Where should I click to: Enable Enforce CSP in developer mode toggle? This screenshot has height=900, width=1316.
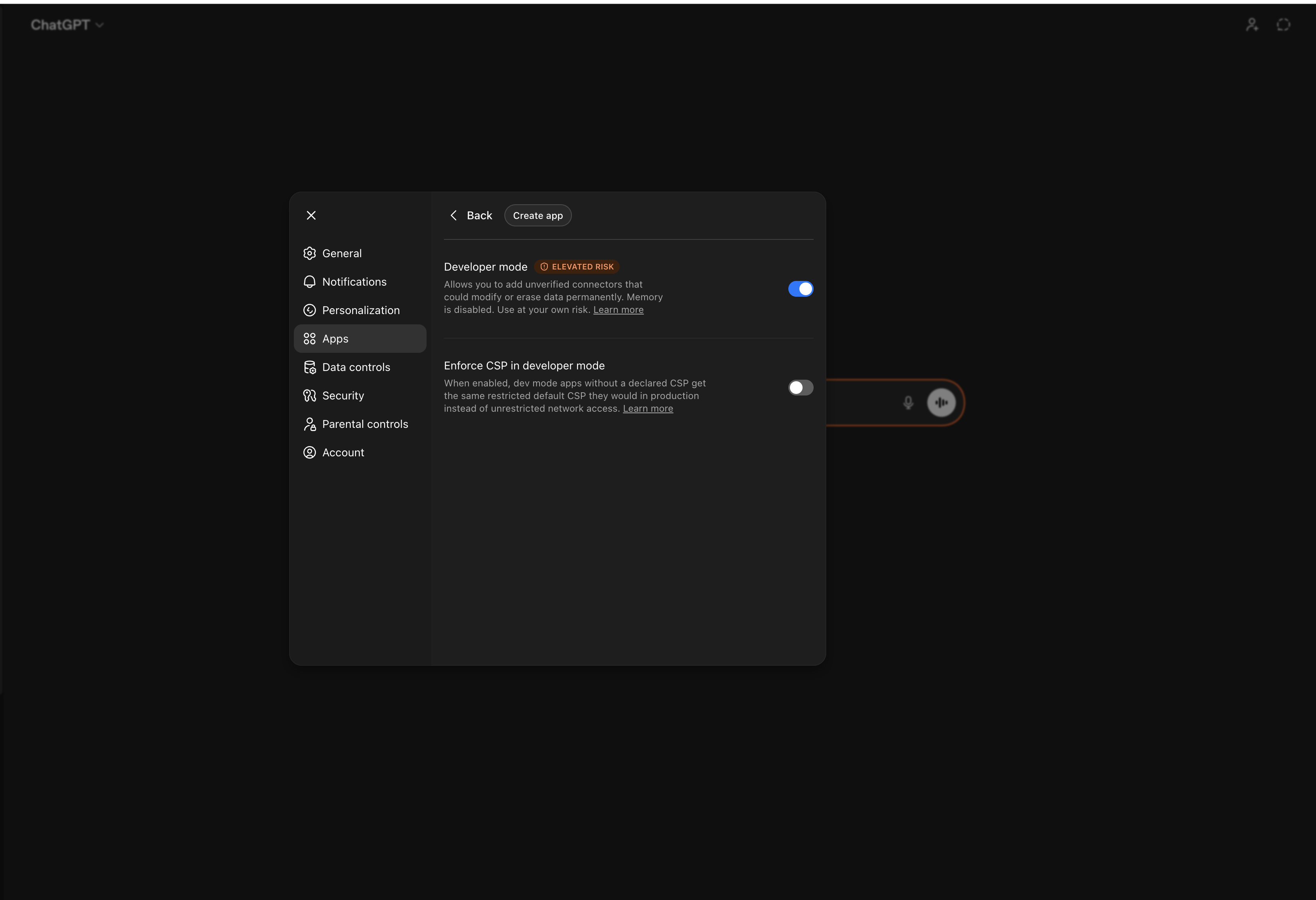[x=801, y=388]
